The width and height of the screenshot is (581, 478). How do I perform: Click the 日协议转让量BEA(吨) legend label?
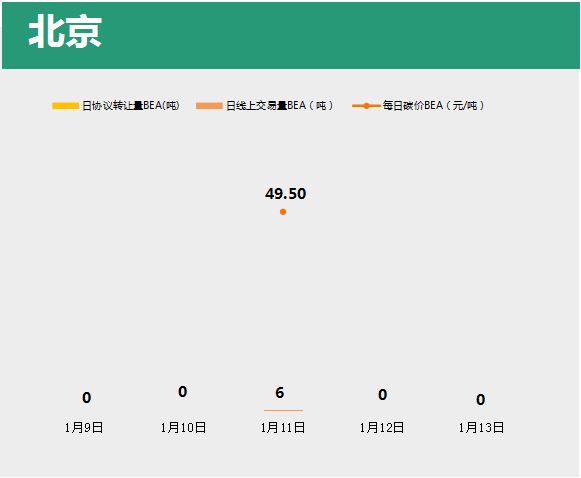coord(131,106)
